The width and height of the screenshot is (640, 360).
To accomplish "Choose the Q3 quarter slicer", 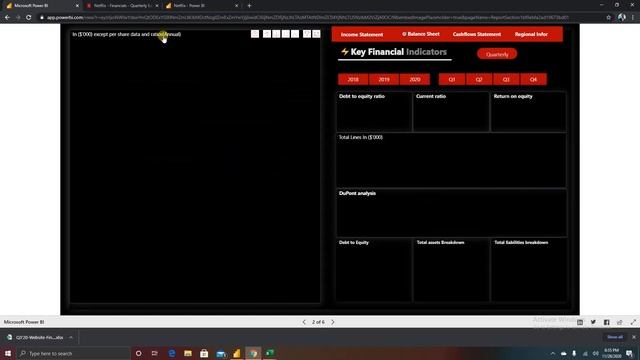I will click(506, 80).
